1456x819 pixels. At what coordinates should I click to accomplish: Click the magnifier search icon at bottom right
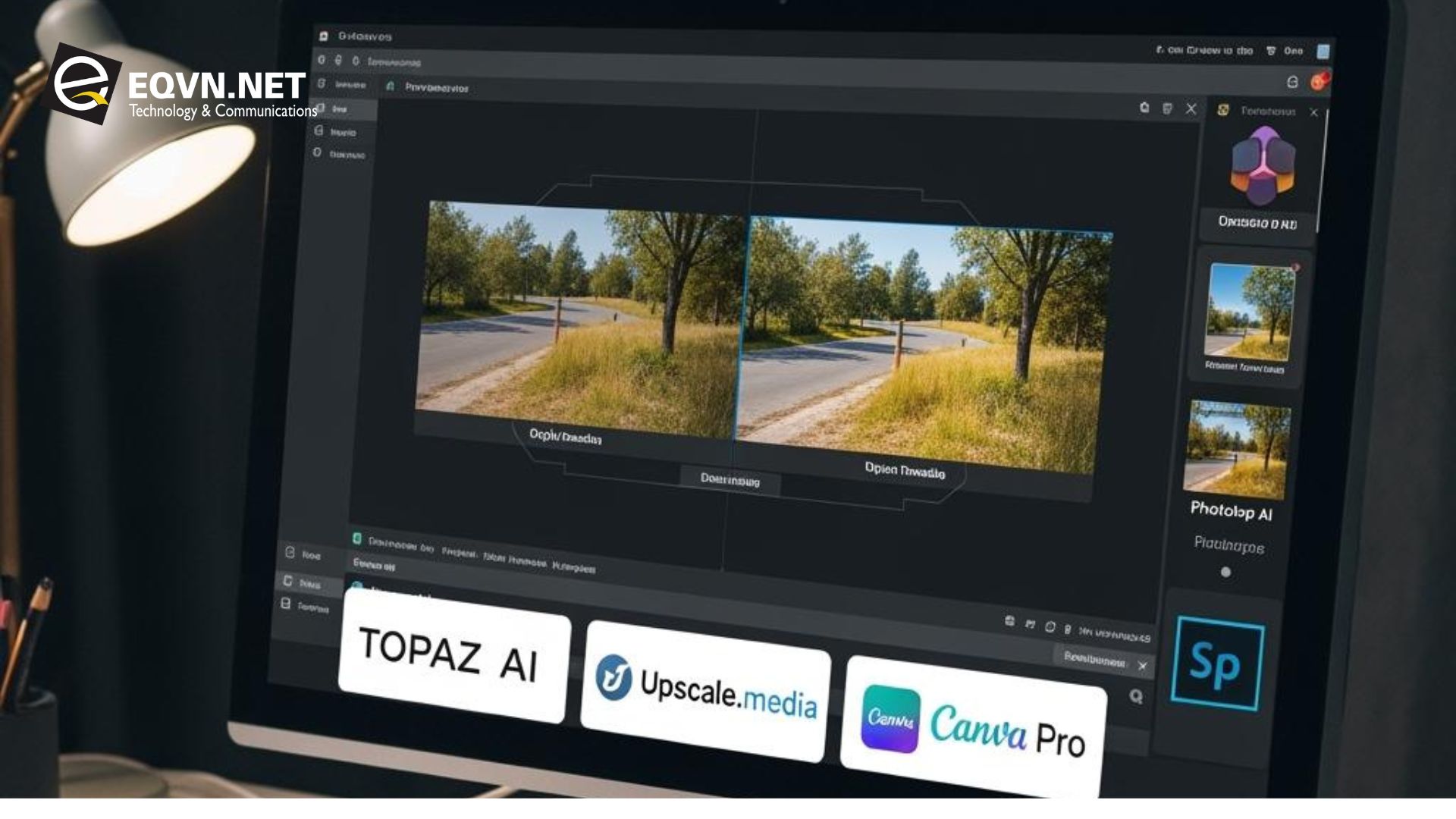(1136, 695)
